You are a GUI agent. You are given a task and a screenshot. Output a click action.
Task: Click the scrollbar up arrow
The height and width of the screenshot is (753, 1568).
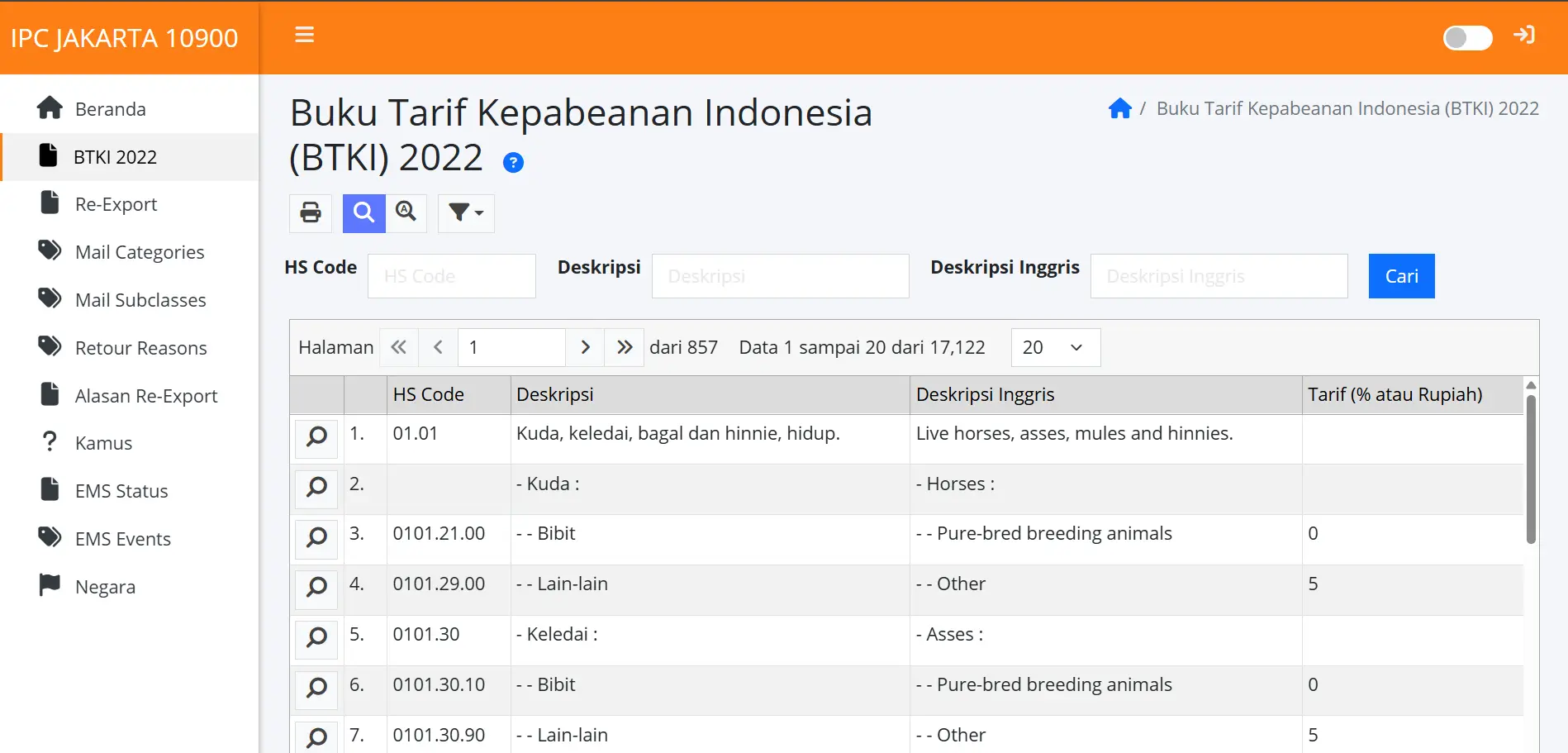(x=1531, y=385)
